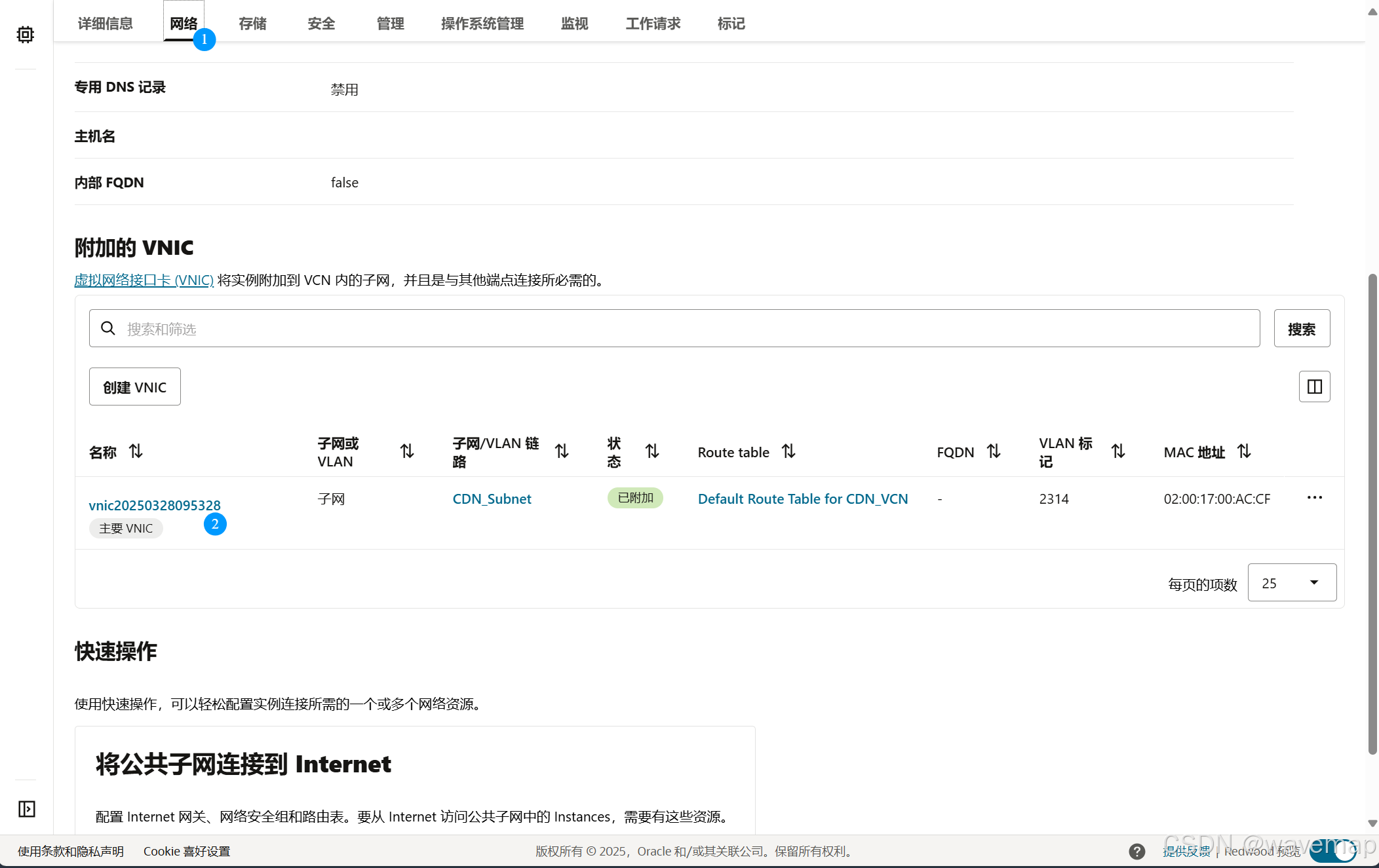Sort by Route table column arrows
Image resolution: width=1379 pixels, height=868 pixels.
pos(788,451)
